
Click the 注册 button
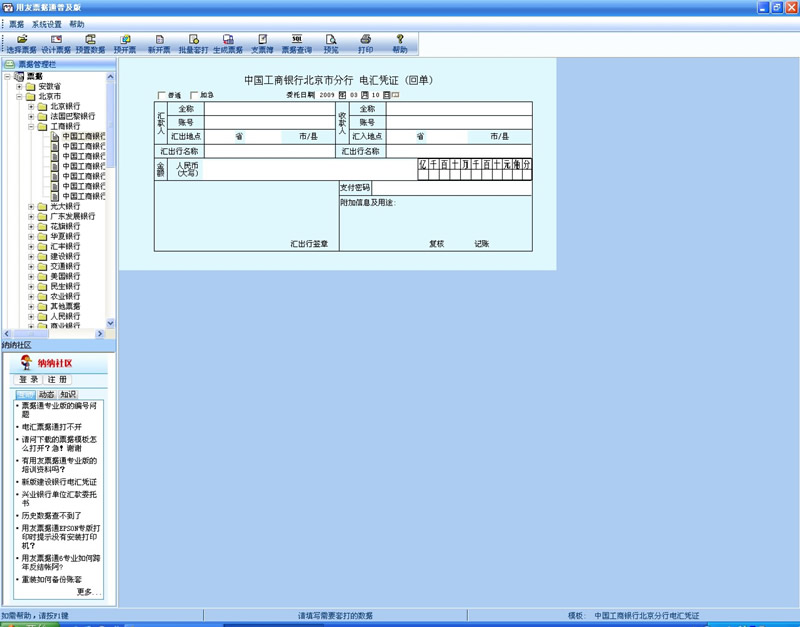57,380
